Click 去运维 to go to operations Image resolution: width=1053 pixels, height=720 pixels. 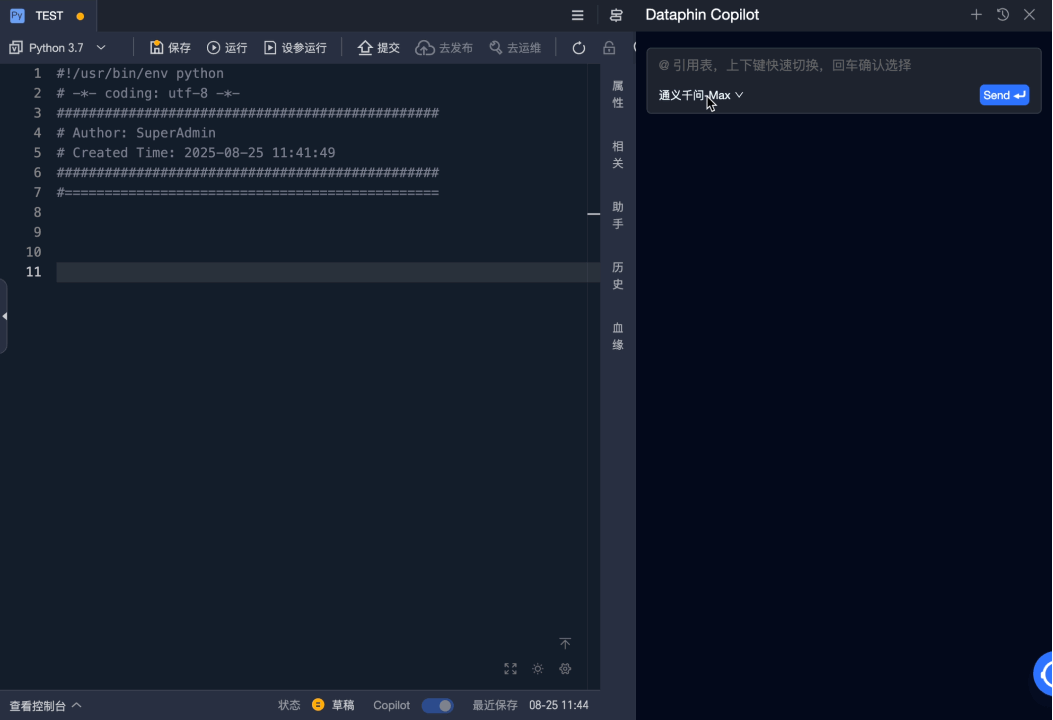click(x=515, y=48)
